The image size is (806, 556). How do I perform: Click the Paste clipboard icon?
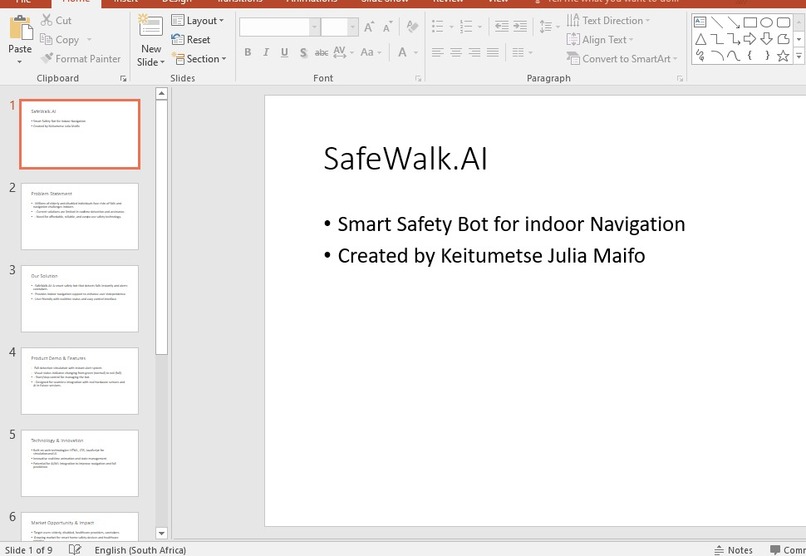click(21, 28)
